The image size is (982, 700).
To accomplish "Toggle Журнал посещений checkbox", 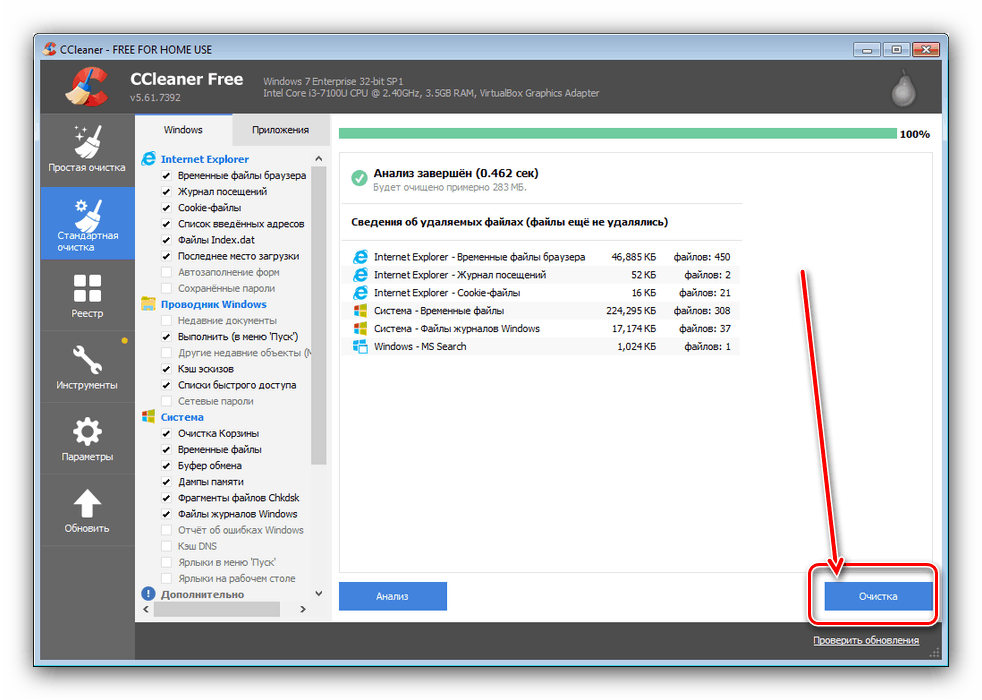I will (x=167, y=192).
